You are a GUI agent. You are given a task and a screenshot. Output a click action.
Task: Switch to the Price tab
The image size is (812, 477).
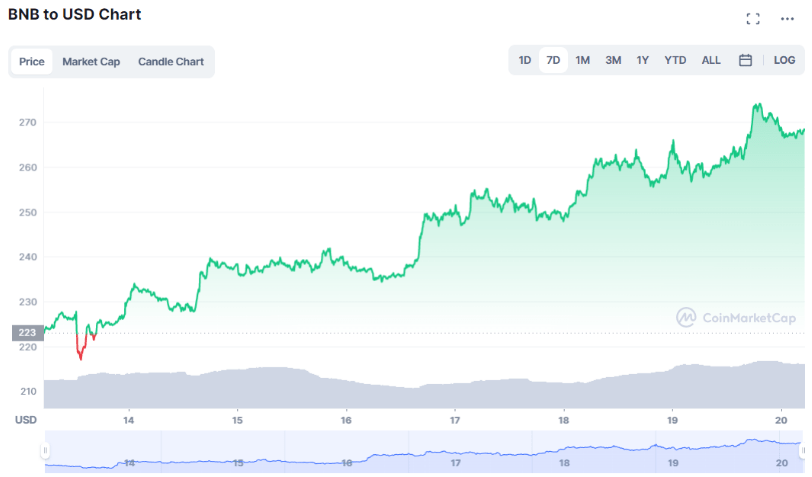[32, 62]
